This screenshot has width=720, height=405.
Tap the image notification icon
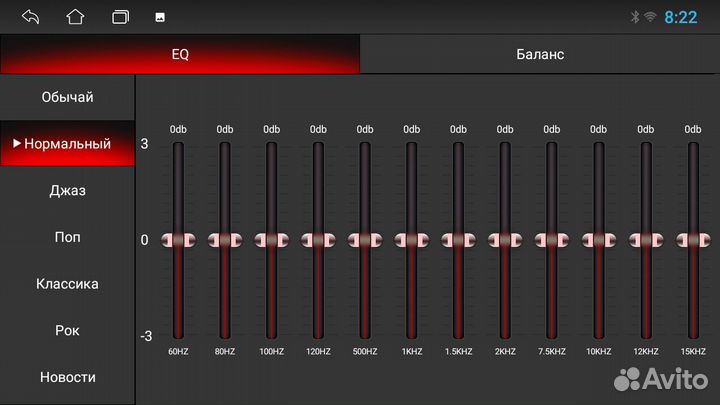pos(159,17)
